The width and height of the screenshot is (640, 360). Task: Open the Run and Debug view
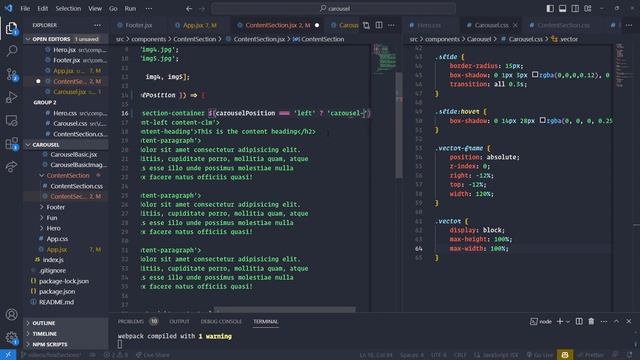click(x=11, y=97)
